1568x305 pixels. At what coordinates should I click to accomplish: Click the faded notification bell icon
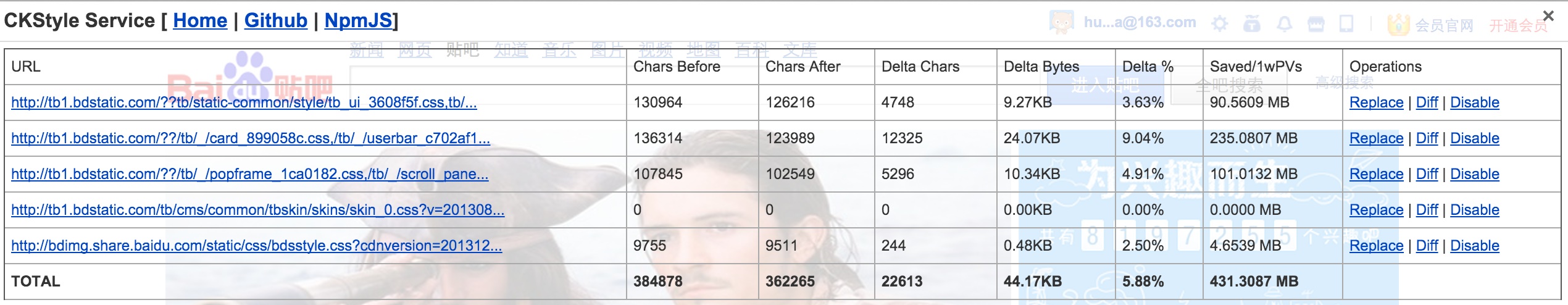click(1285, 24)
